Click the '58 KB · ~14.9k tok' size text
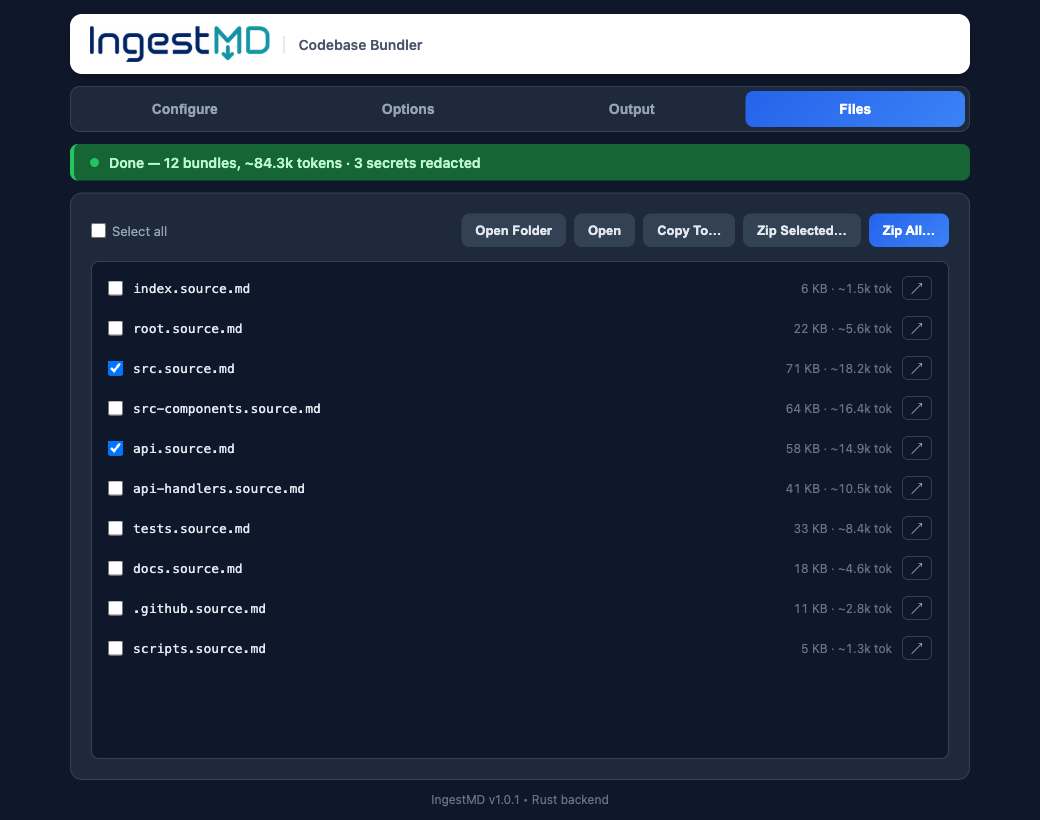Screen dimensions: 1040x820 (838, 448)
